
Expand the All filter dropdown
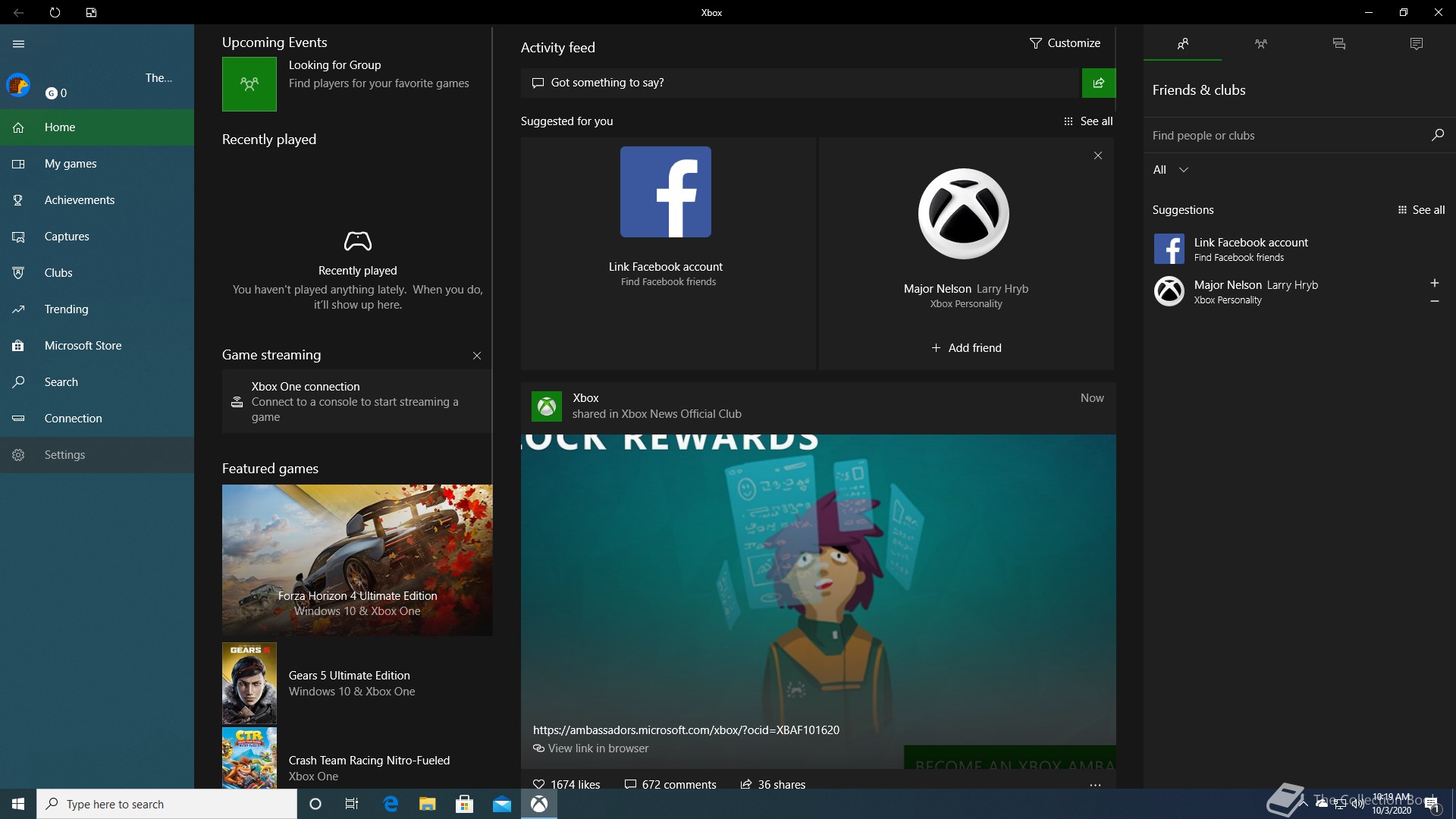(x=1171, y=170)
